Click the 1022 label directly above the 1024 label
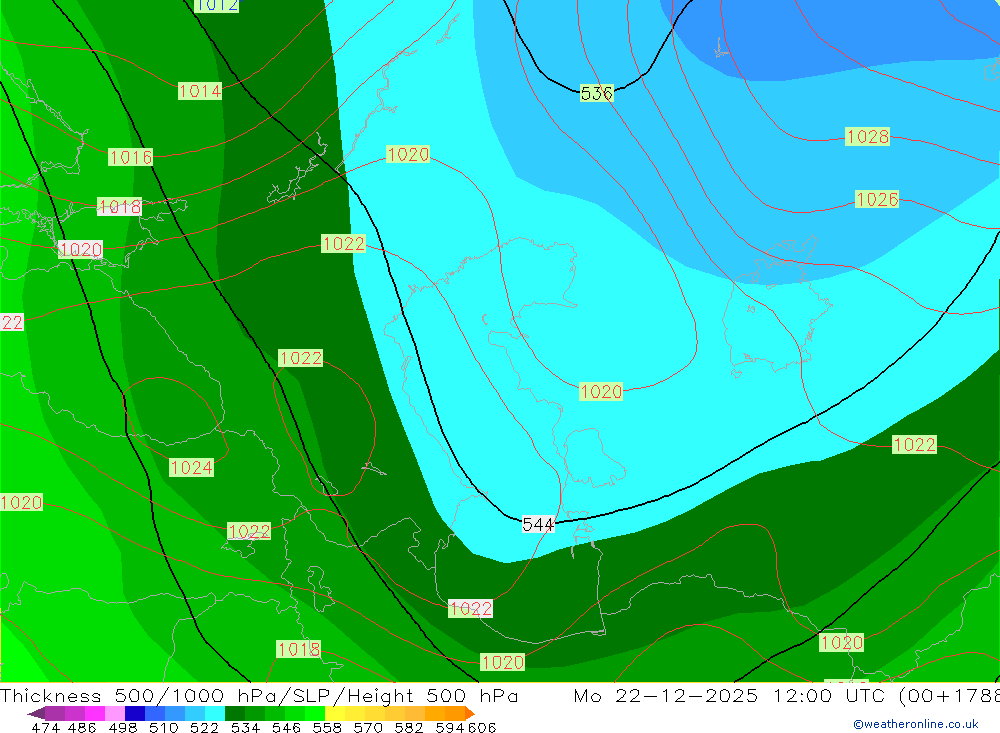 (300, 358)
